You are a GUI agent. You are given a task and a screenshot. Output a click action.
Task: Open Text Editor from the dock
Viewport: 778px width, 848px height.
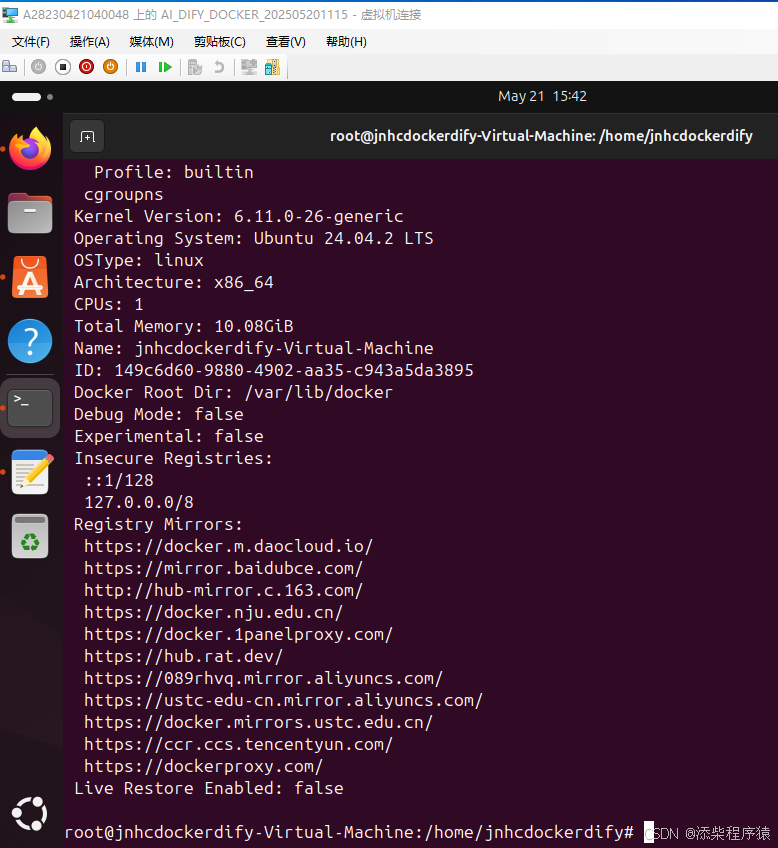point(32,472)
